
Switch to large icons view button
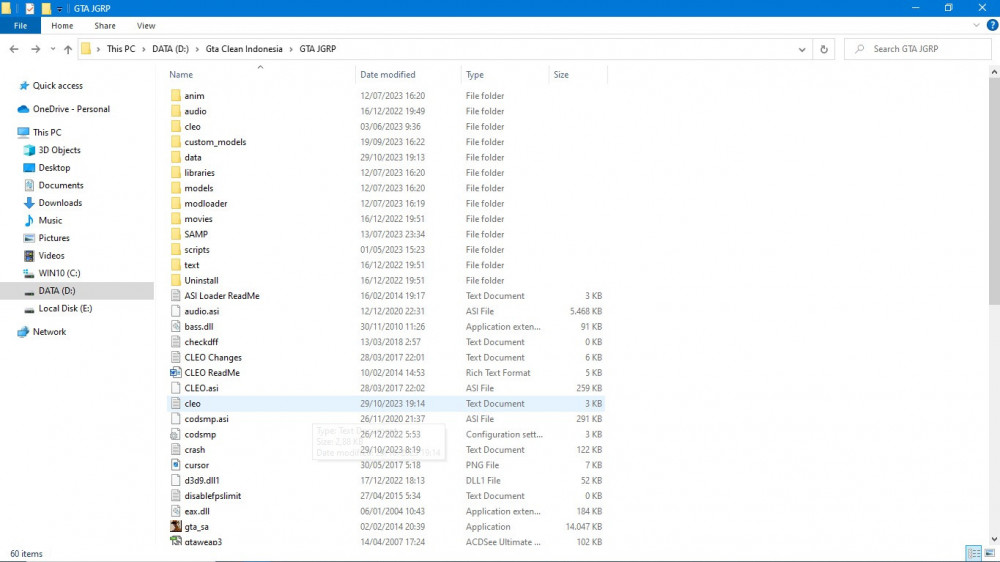point(989,553)
